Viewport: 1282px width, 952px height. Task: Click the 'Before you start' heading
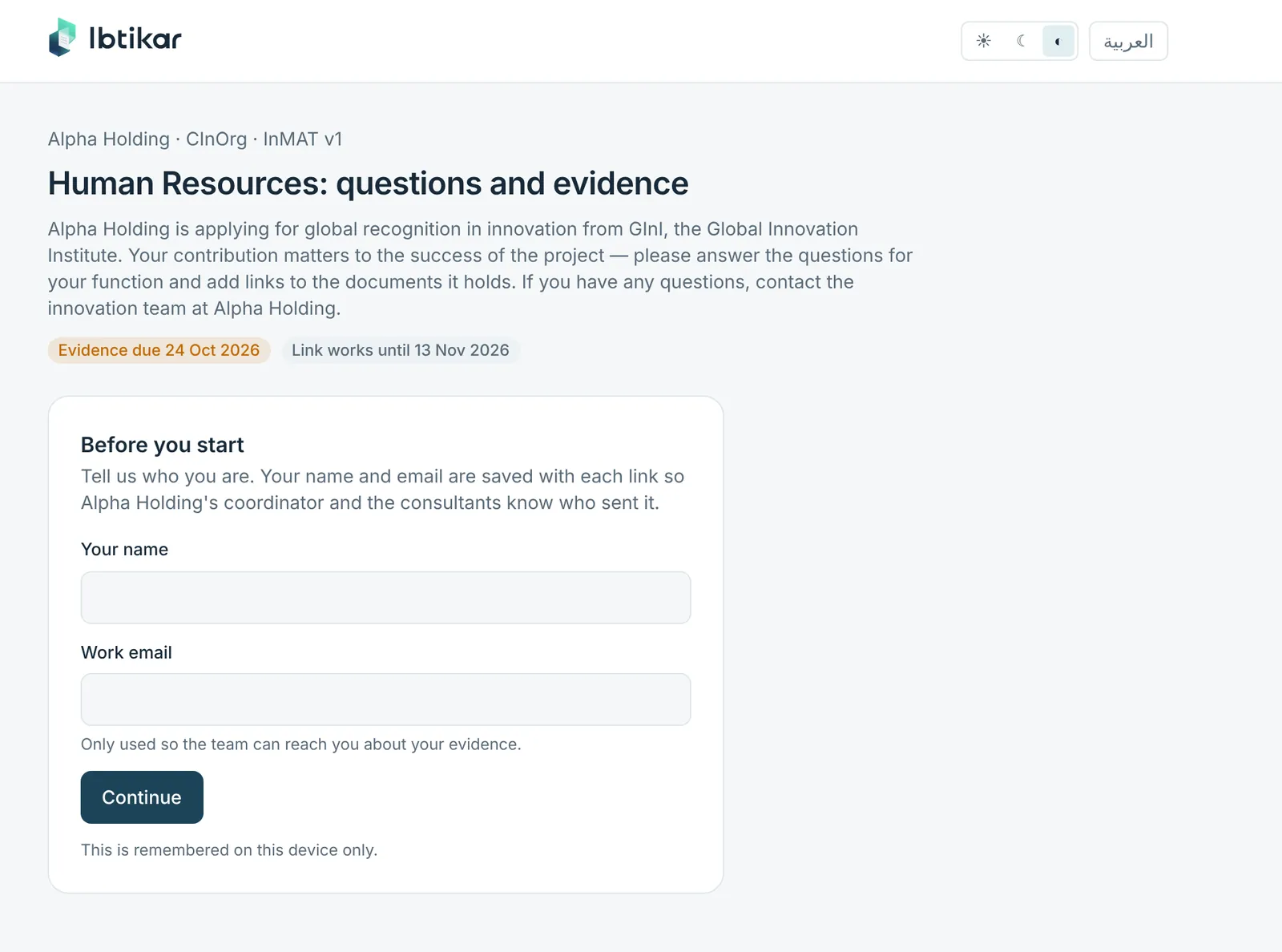(x=162, y=445)
